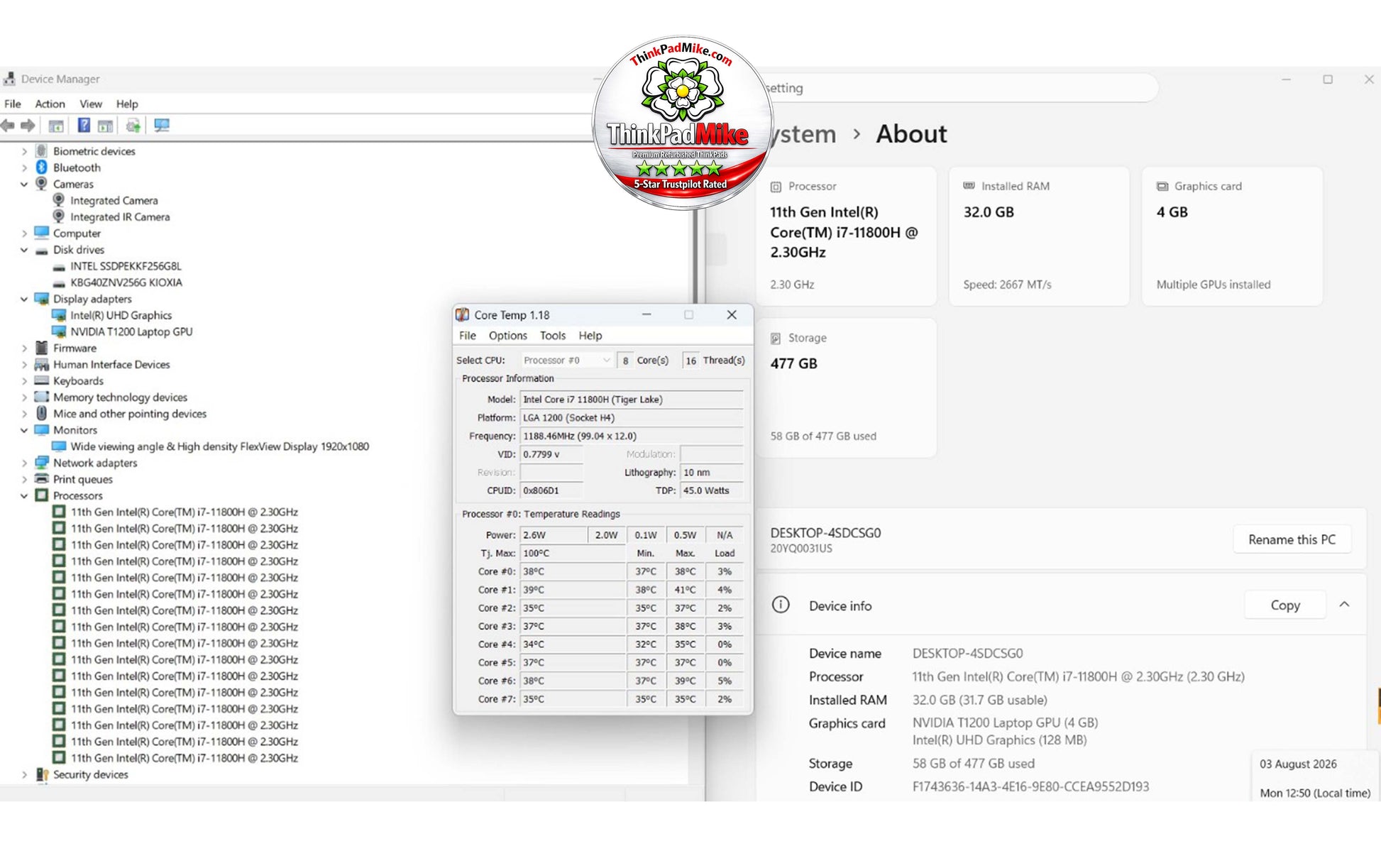The height and width of the screenshot is (868, 1381).
Task: Copy the device info specifications
Action: click(1284, 605)
